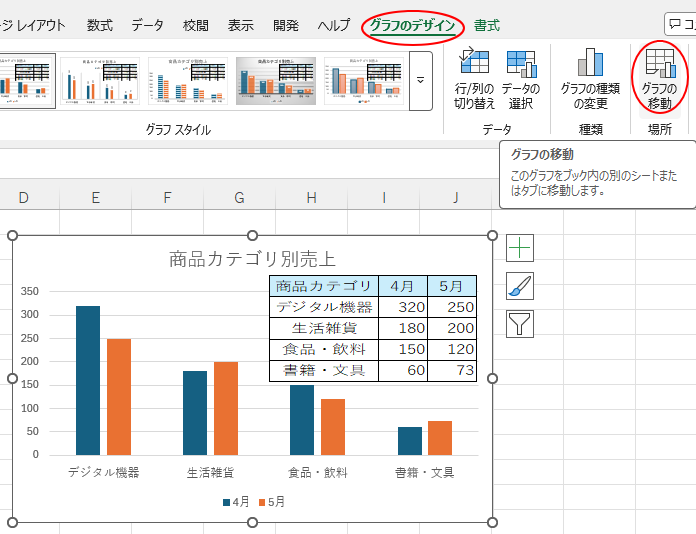Select column I header
The image size is (696, 534).
(384, 198)
